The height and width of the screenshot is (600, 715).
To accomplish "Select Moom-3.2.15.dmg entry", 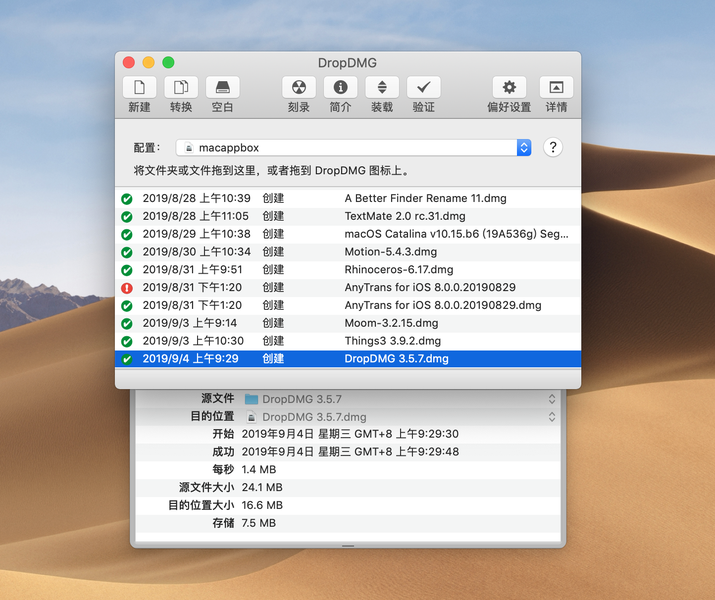I will point(348,323).
